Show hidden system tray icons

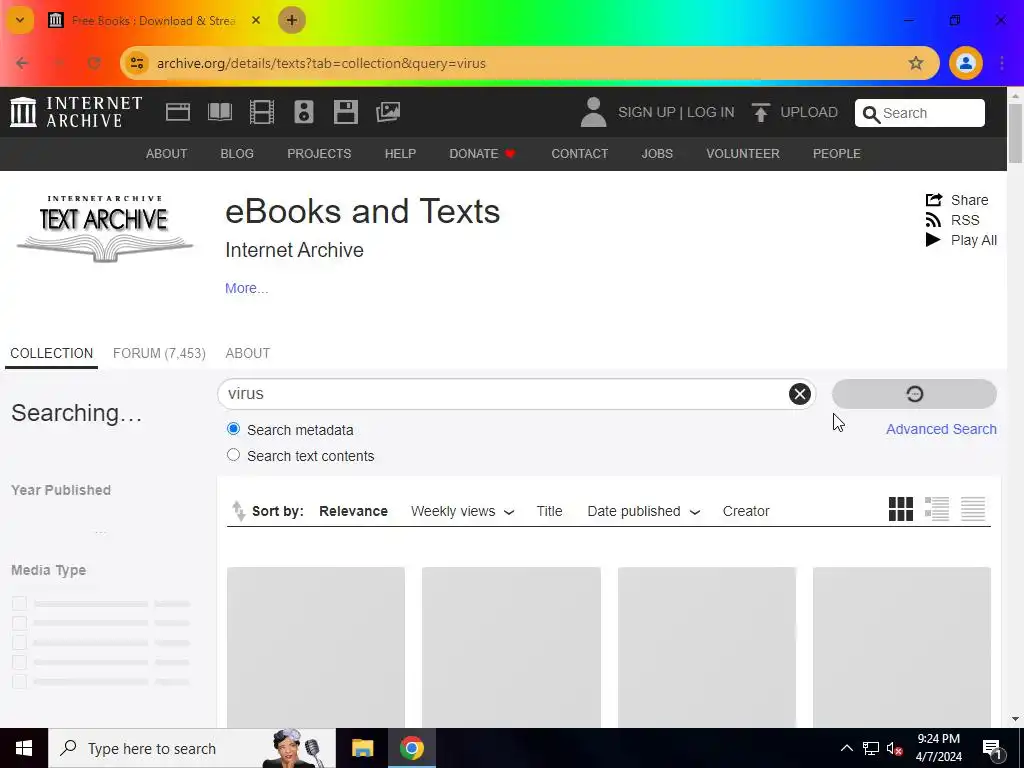(846, 748)
